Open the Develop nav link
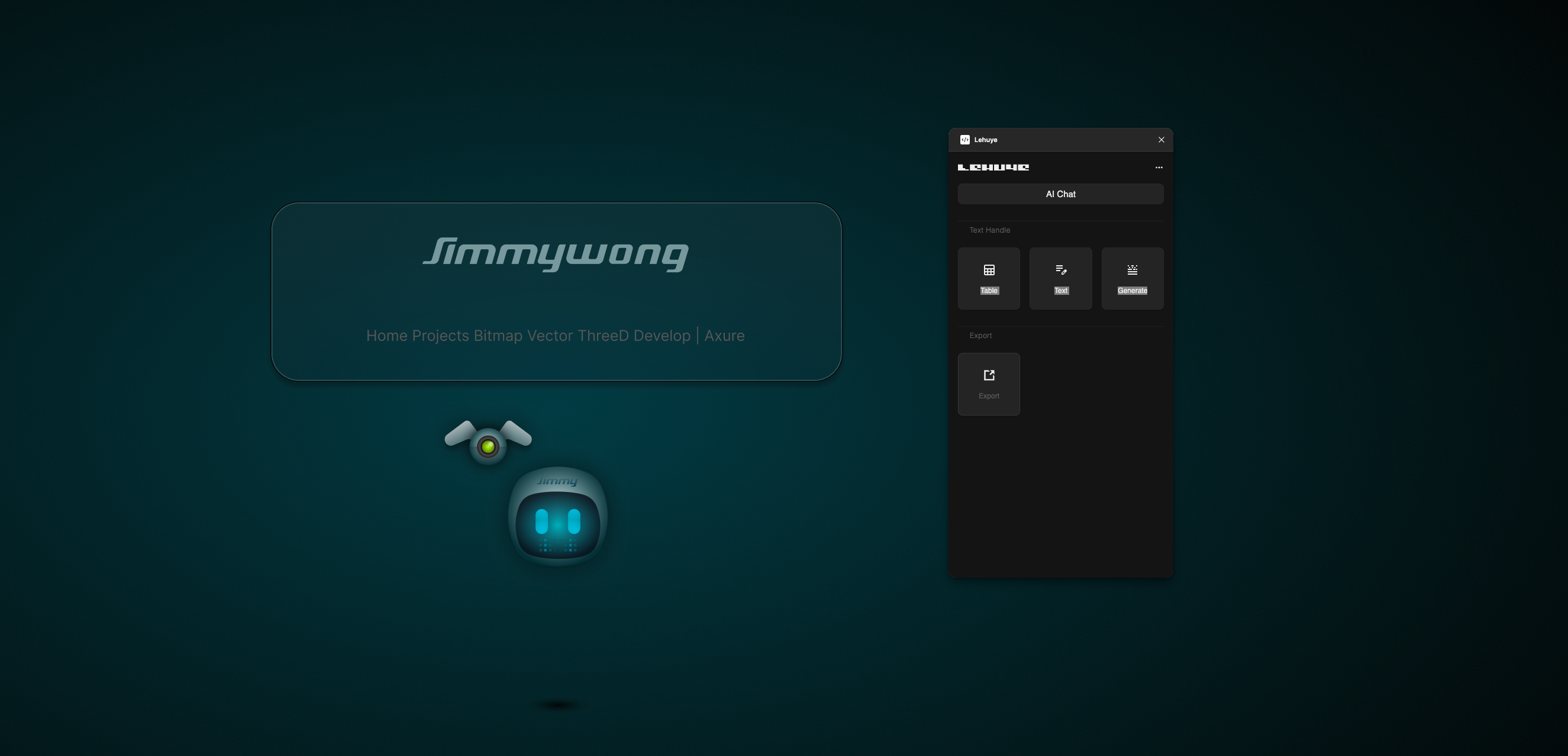 [662, 336]
